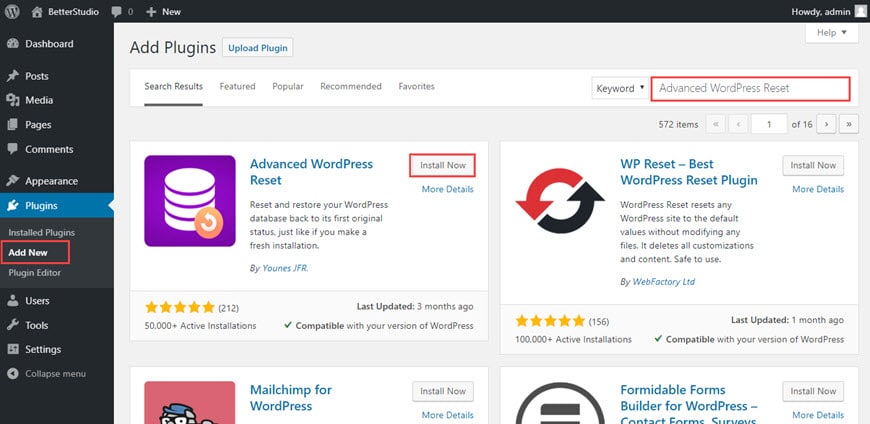Open the Mailchimp for WordPress plugin thumbnail
Viewport: 870px width, 424px height.
click(x=190, y=402)
